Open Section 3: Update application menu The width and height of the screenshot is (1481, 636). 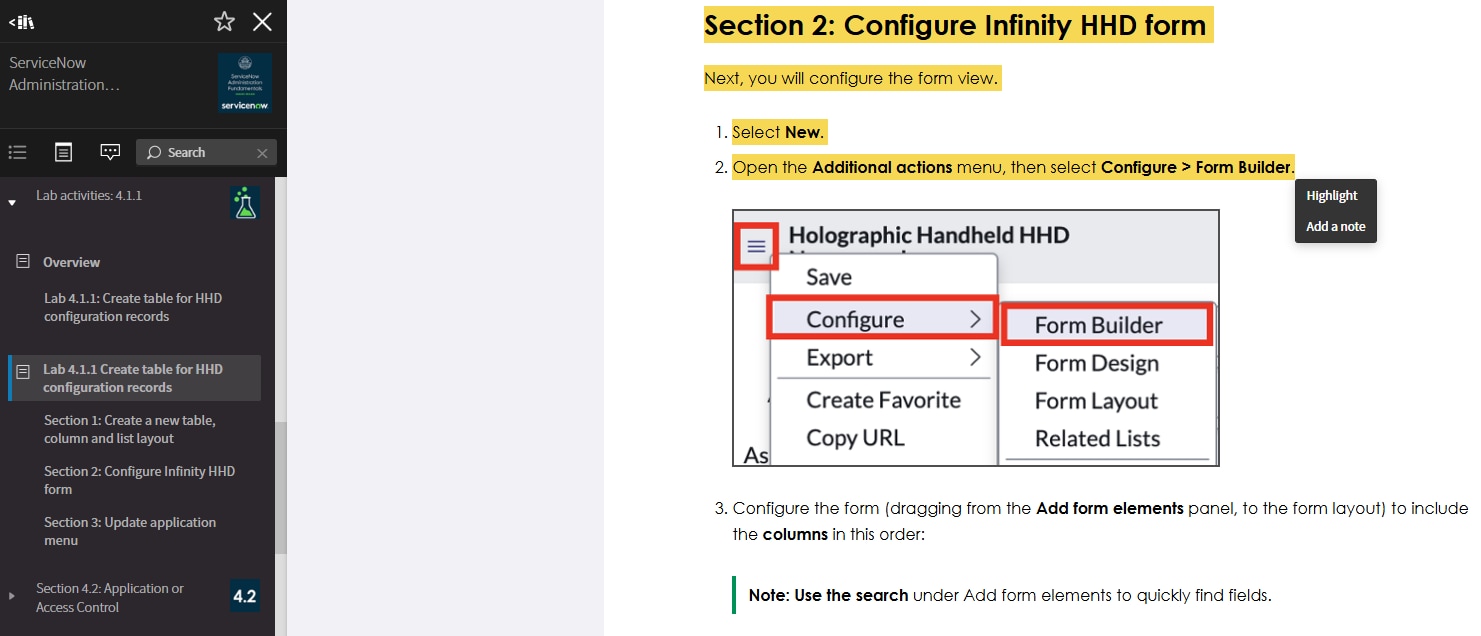130,531
